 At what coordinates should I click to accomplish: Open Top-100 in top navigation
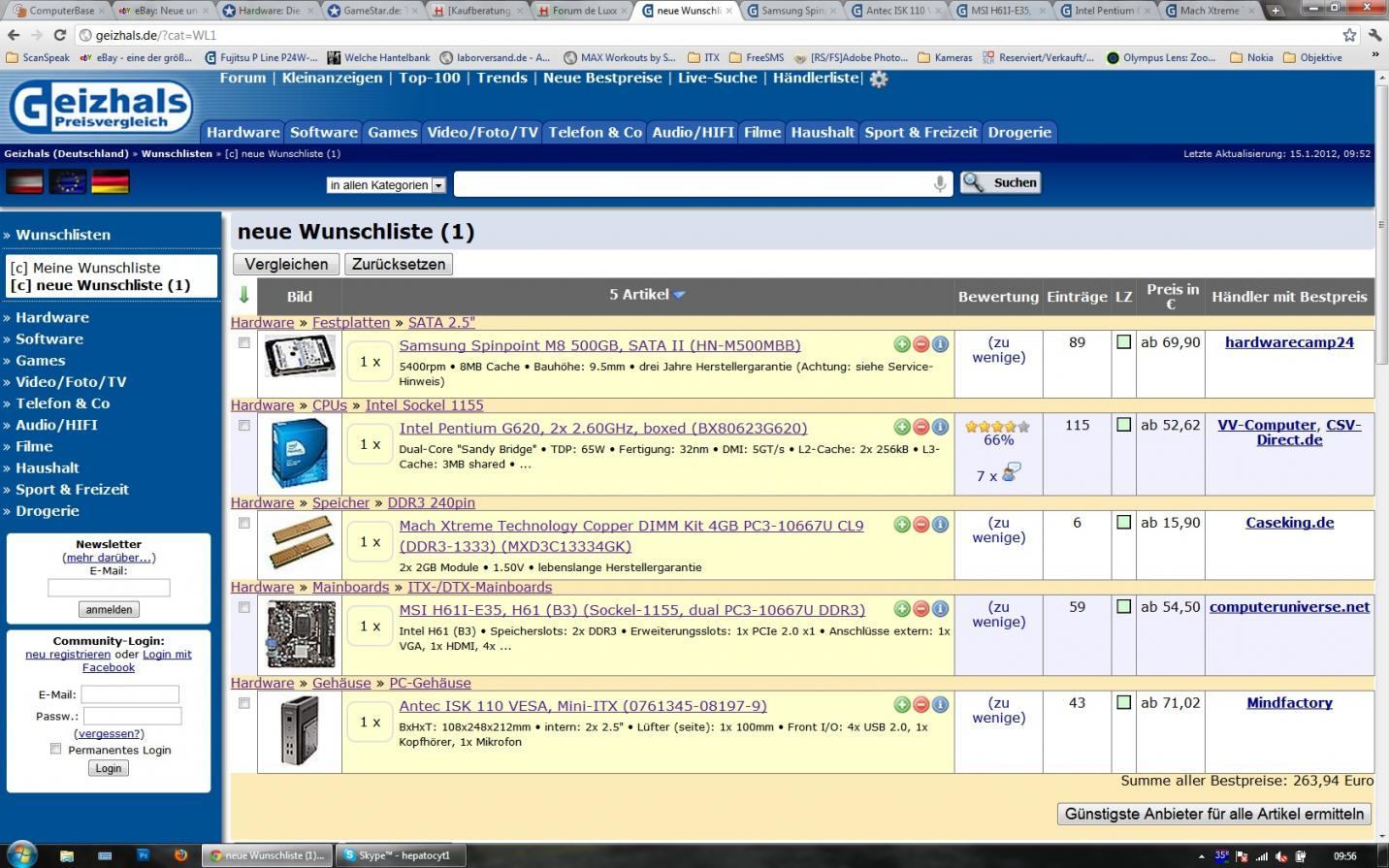click(430, 78)
